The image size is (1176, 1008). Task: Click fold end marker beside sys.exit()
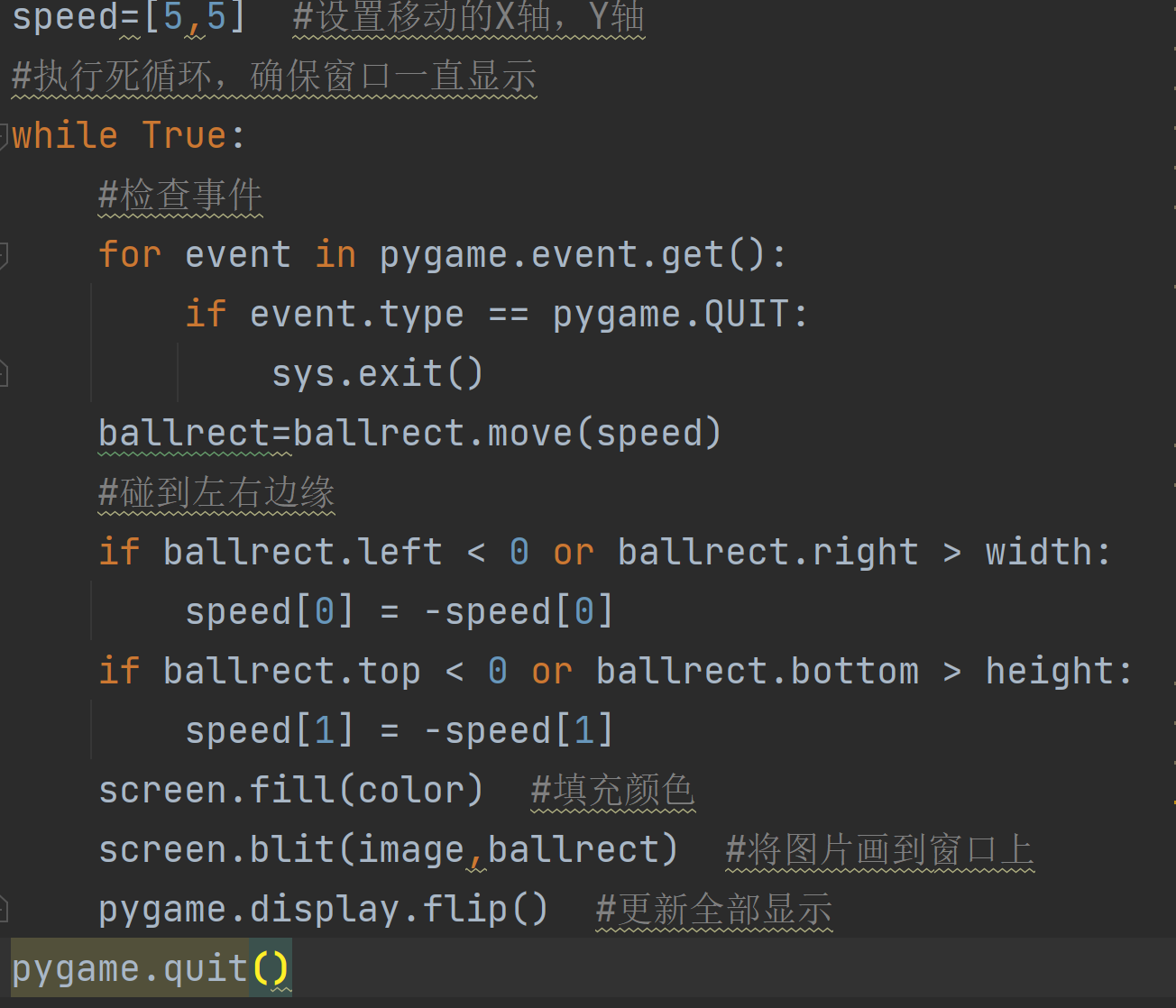pos(4,373)
